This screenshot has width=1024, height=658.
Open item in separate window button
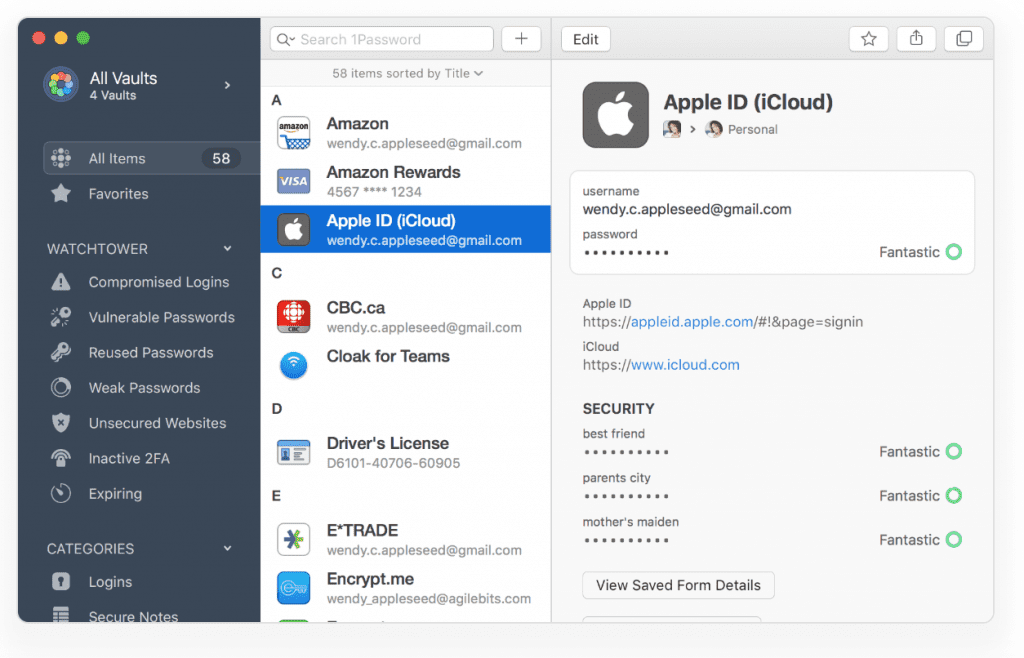964,39
